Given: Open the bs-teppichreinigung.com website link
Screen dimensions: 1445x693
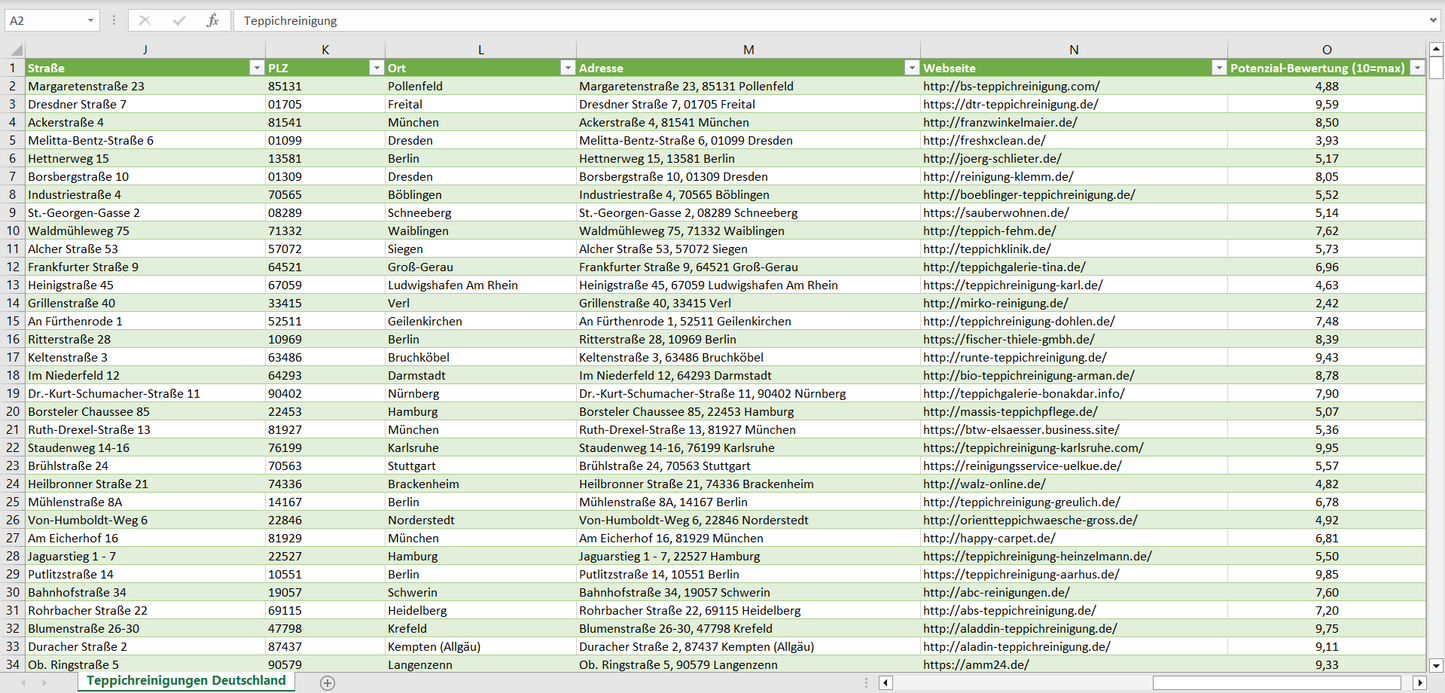Looking at the screenshot, I should 1011,87.
